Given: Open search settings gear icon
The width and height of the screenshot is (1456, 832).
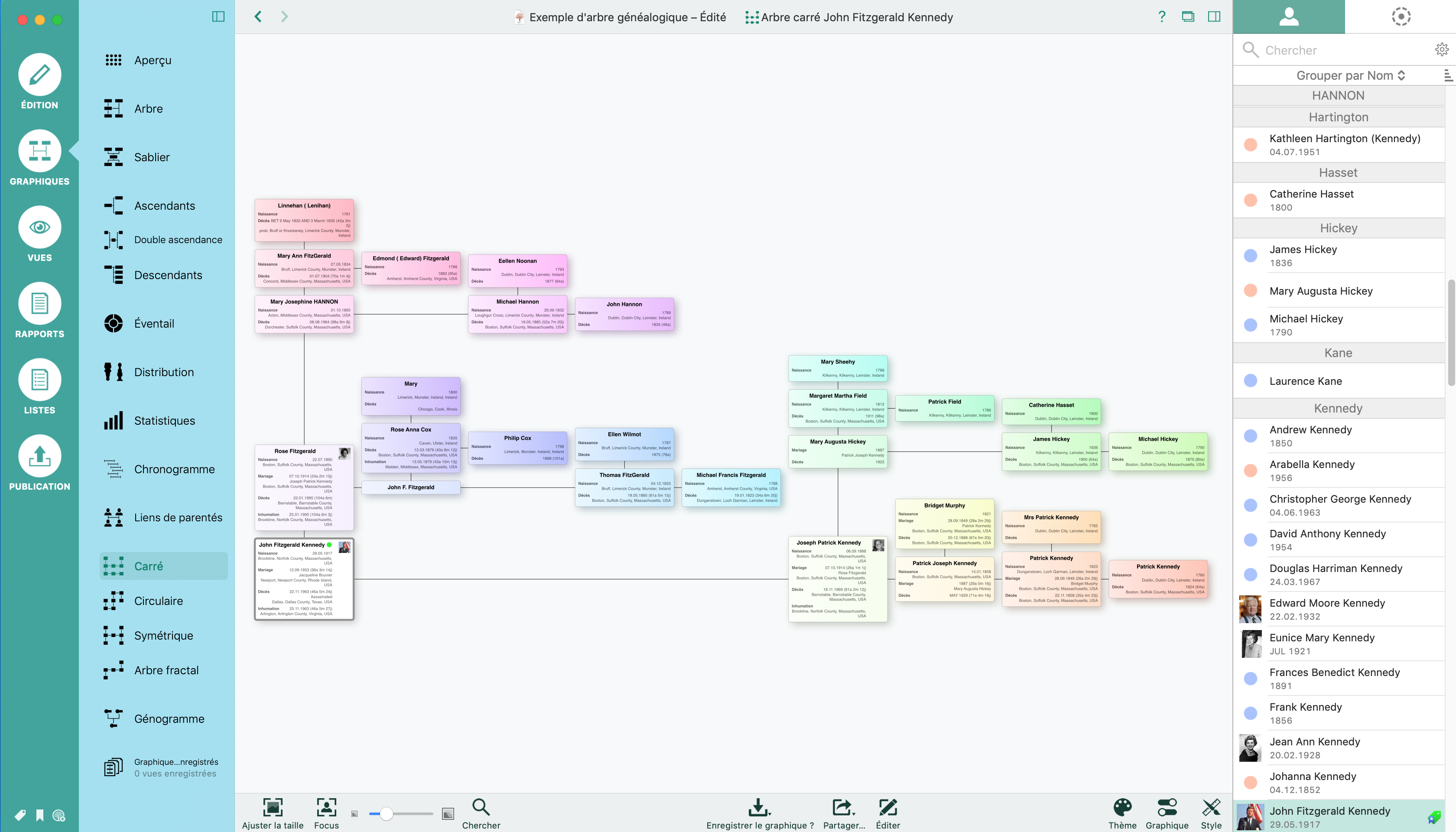Looking at the screenshot, I should [1442, 50].
